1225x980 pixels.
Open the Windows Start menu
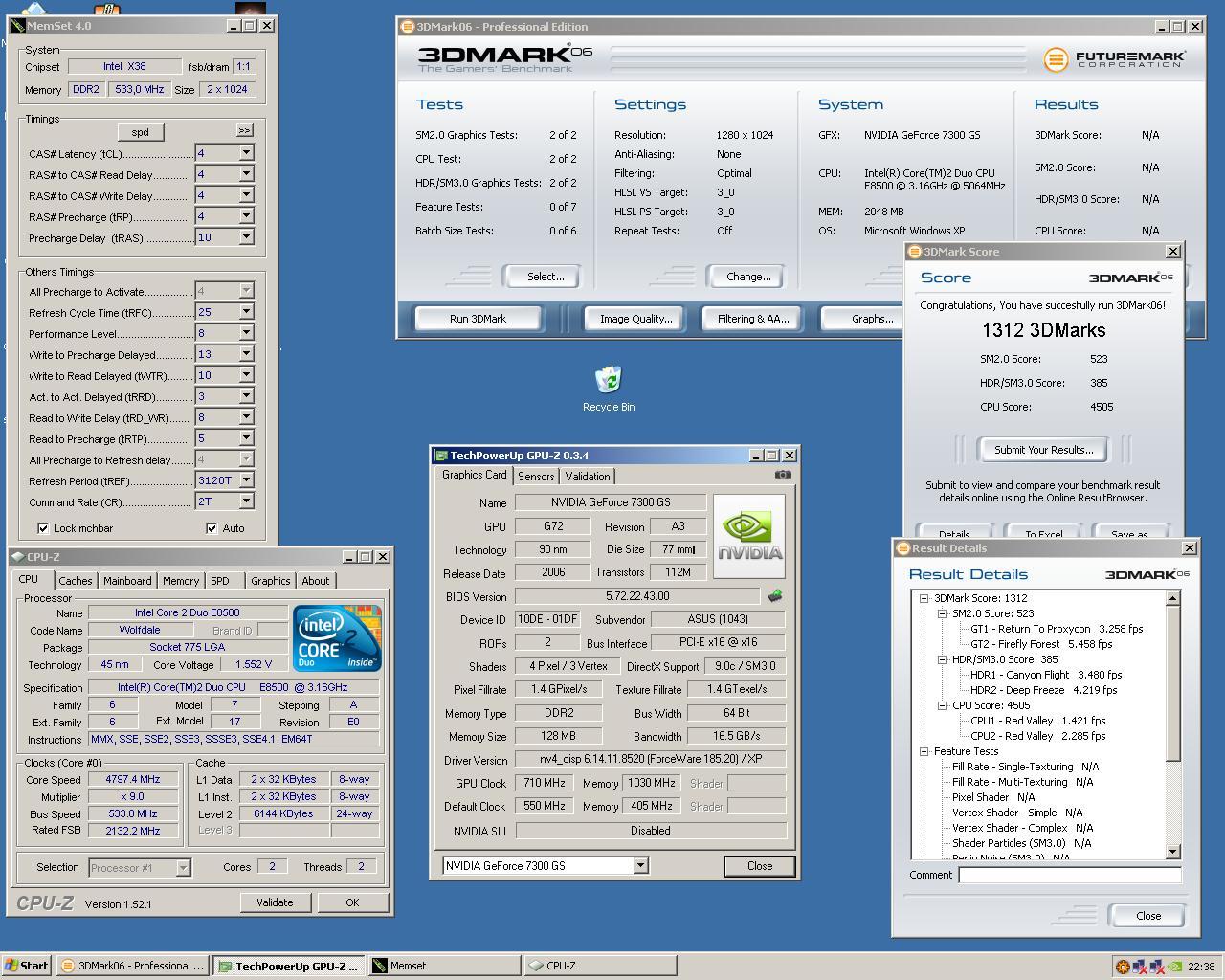point(27,966)
